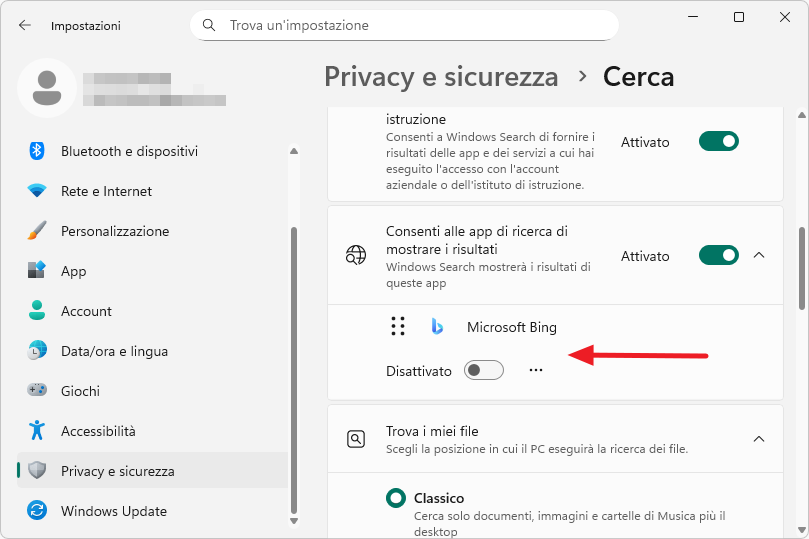Screen dimensions: 809x539
Task: Disable Consenti alle app di ricerca toggle
Action: point(719,255)
